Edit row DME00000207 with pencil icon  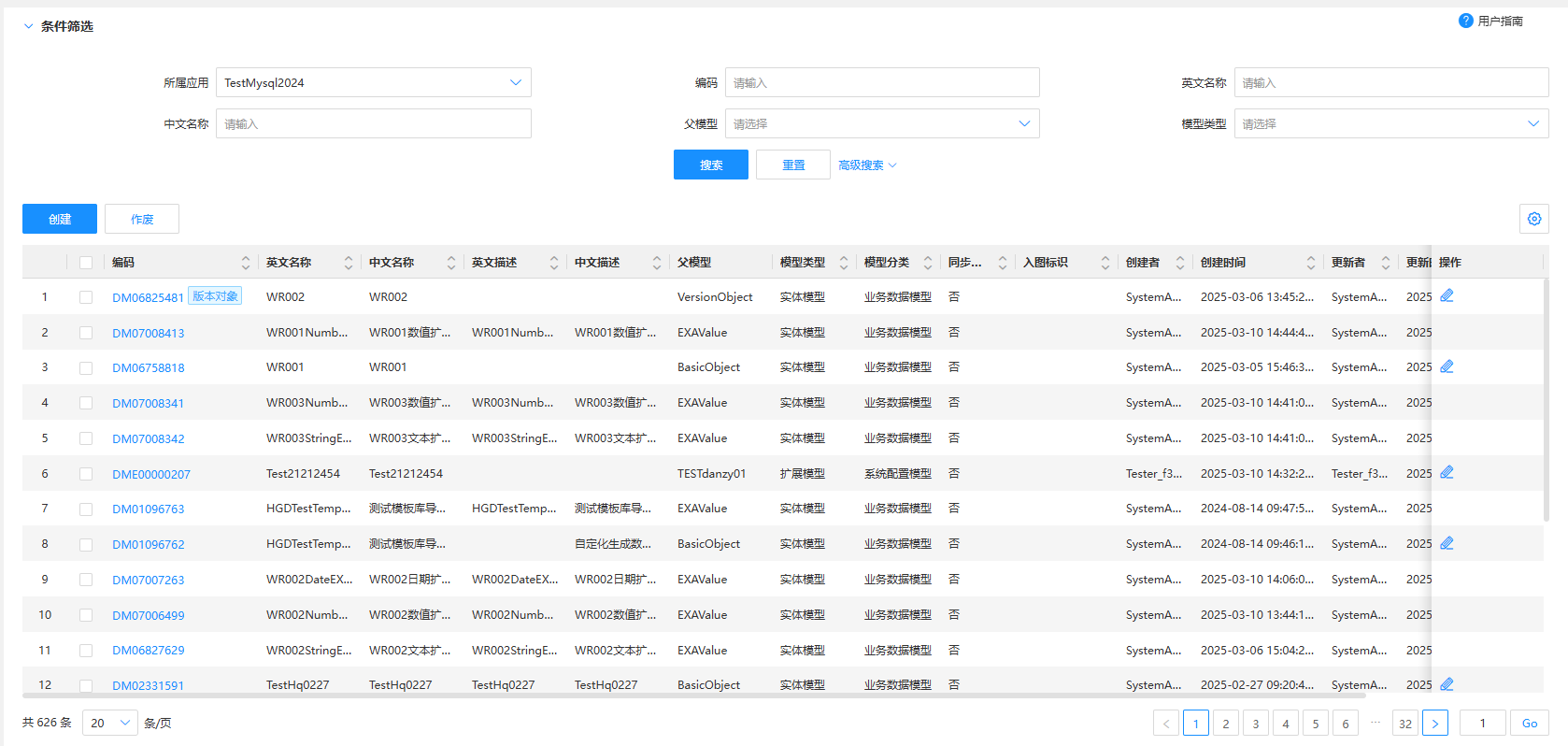click(1447, 472)
